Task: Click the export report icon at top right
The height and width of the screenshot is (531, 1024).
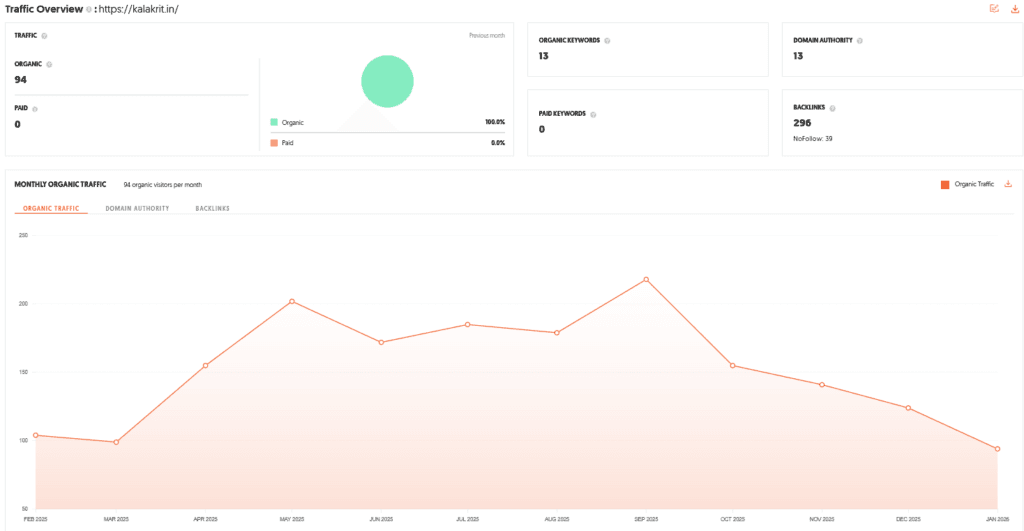Action: click(994, 8)
